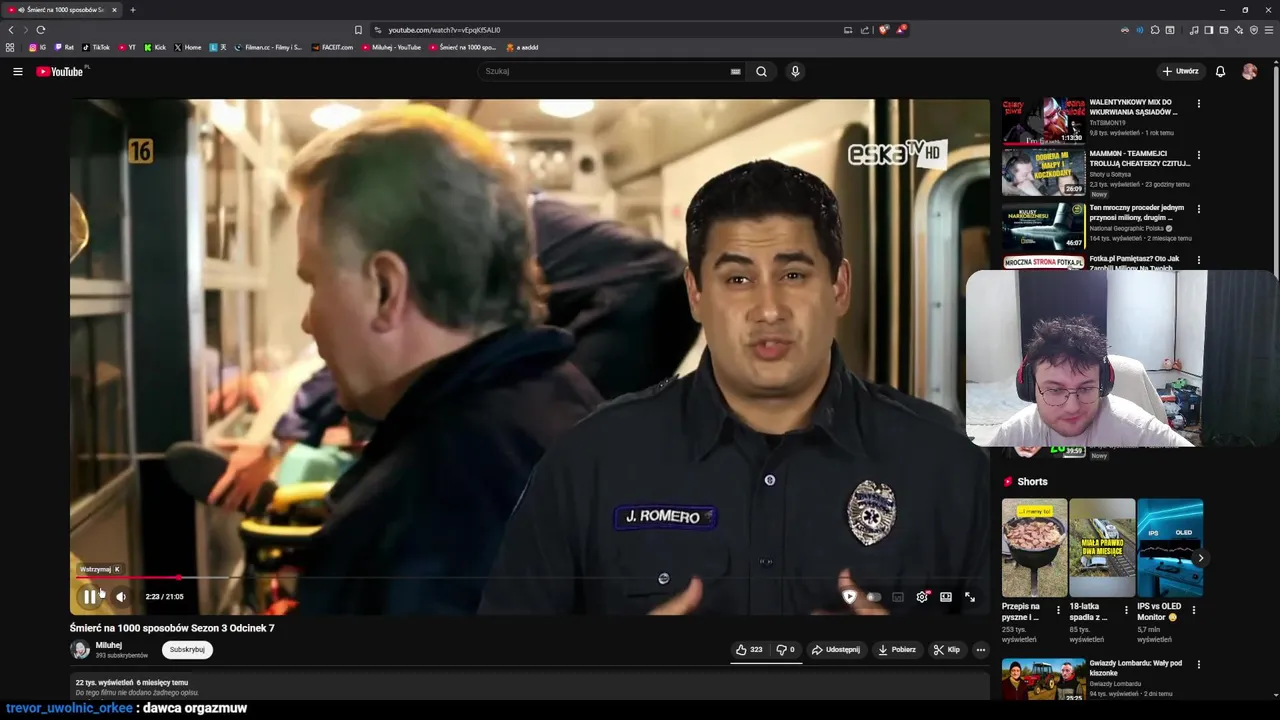The image size is (1280, 720).
Task: Bookmark the page with bookmark icon
Action: 358,30
